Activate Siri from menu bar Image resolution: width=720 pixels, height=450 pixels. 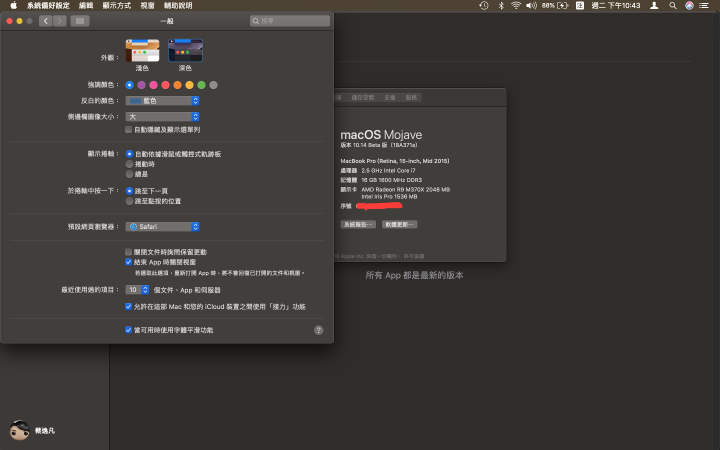[689, 6]
